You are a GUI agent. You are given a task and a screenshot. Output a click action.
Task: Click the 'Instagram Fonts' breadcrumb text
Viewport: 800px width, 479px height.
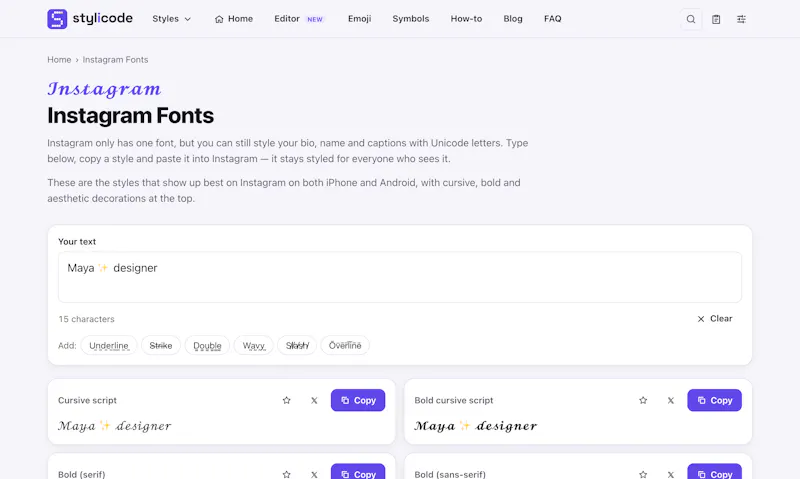115,60
